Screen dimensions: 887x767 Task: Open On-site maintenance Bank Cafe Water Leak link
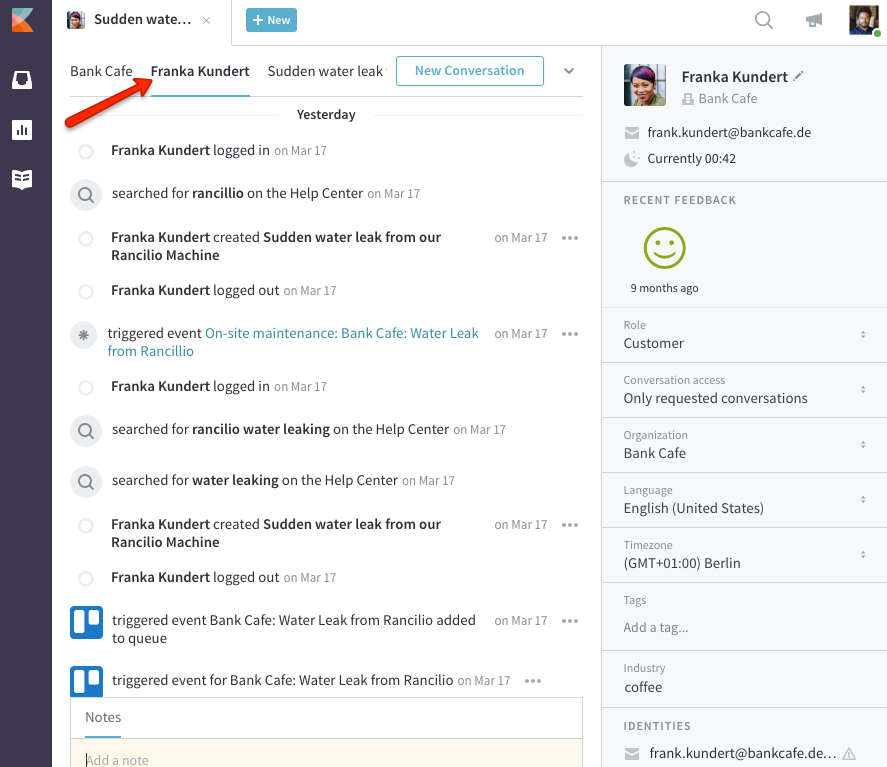[293, 342]
